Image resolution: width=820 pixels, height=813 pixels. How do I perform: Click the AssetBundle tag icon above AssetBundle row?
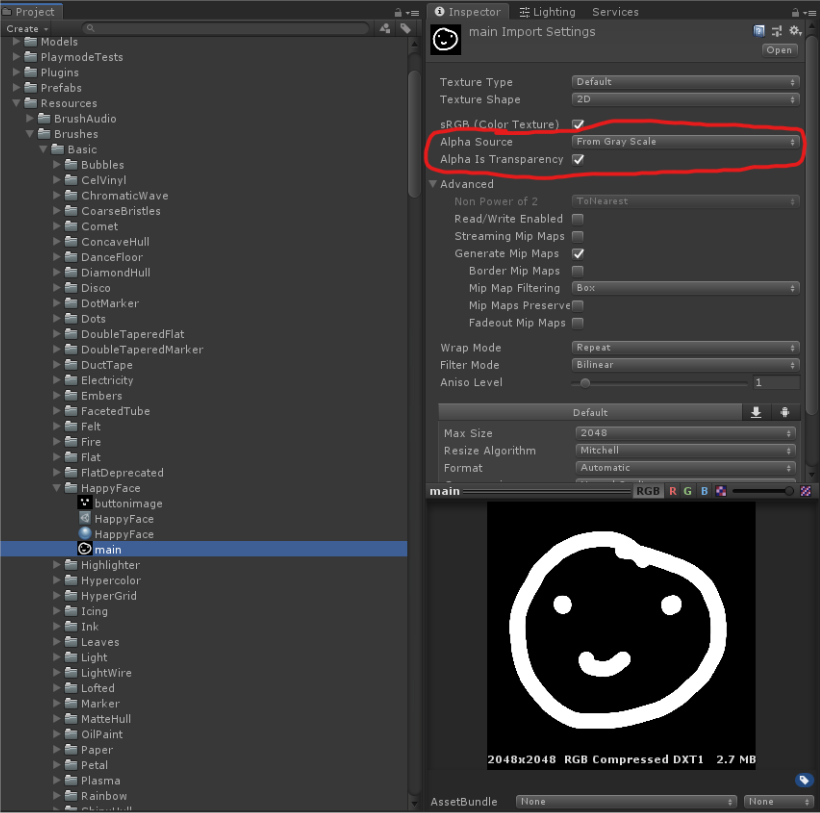click(805, 780)
